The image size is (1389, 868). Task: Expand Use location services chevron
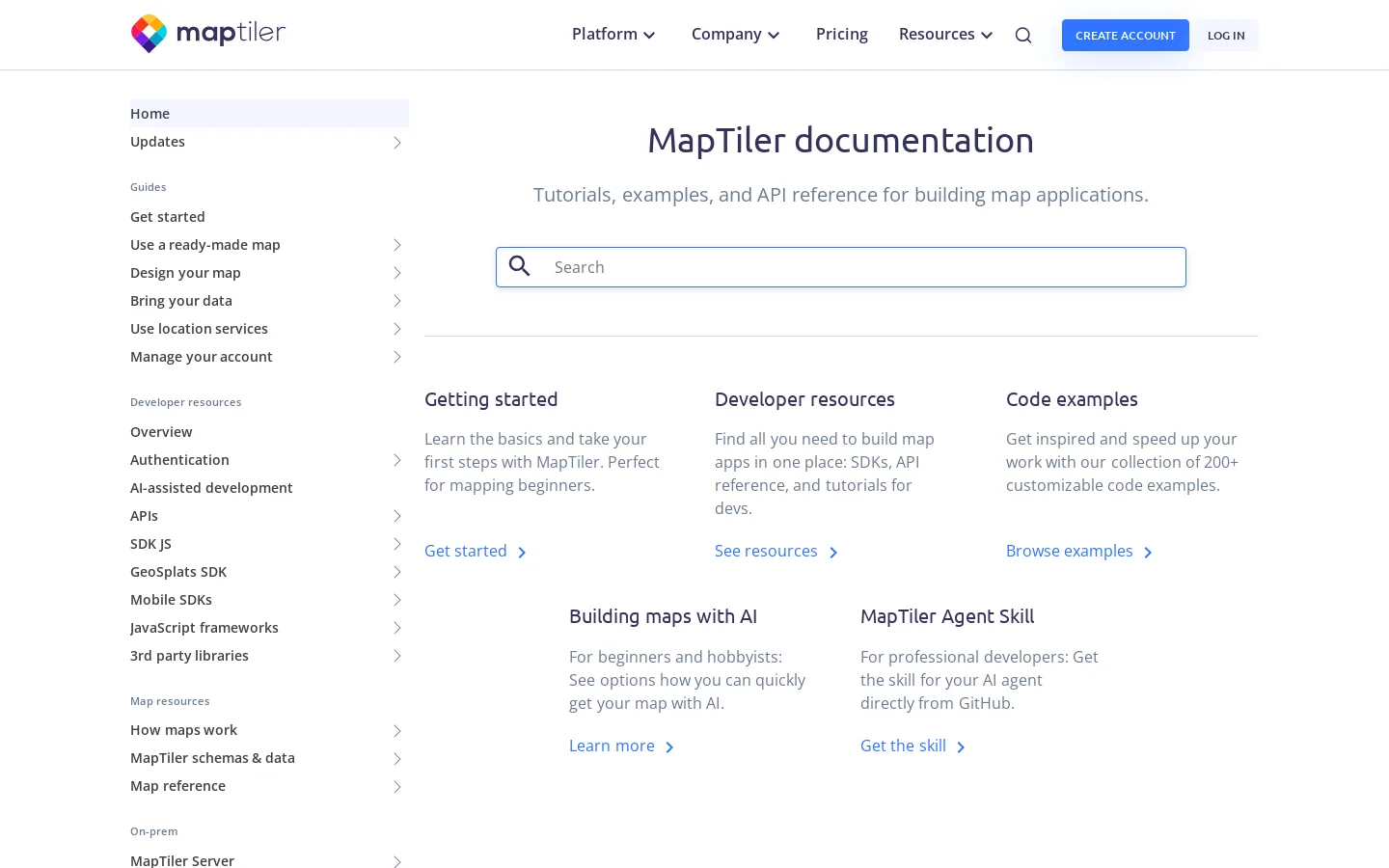click(x=397, y=329)
